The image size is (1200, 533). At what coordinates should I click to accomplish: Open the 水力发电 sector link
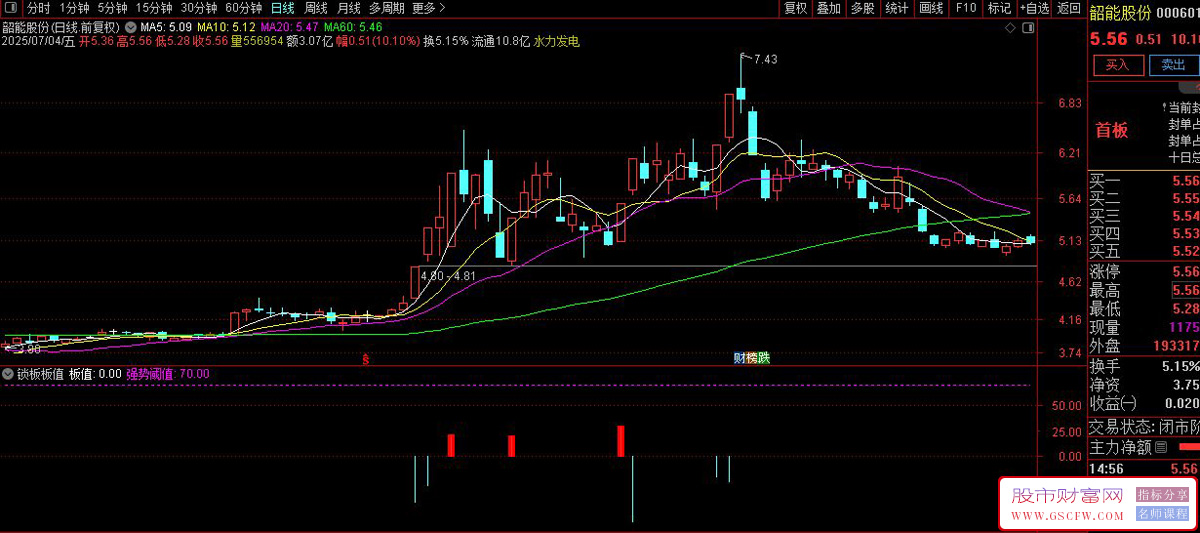[x=557, y=42]
